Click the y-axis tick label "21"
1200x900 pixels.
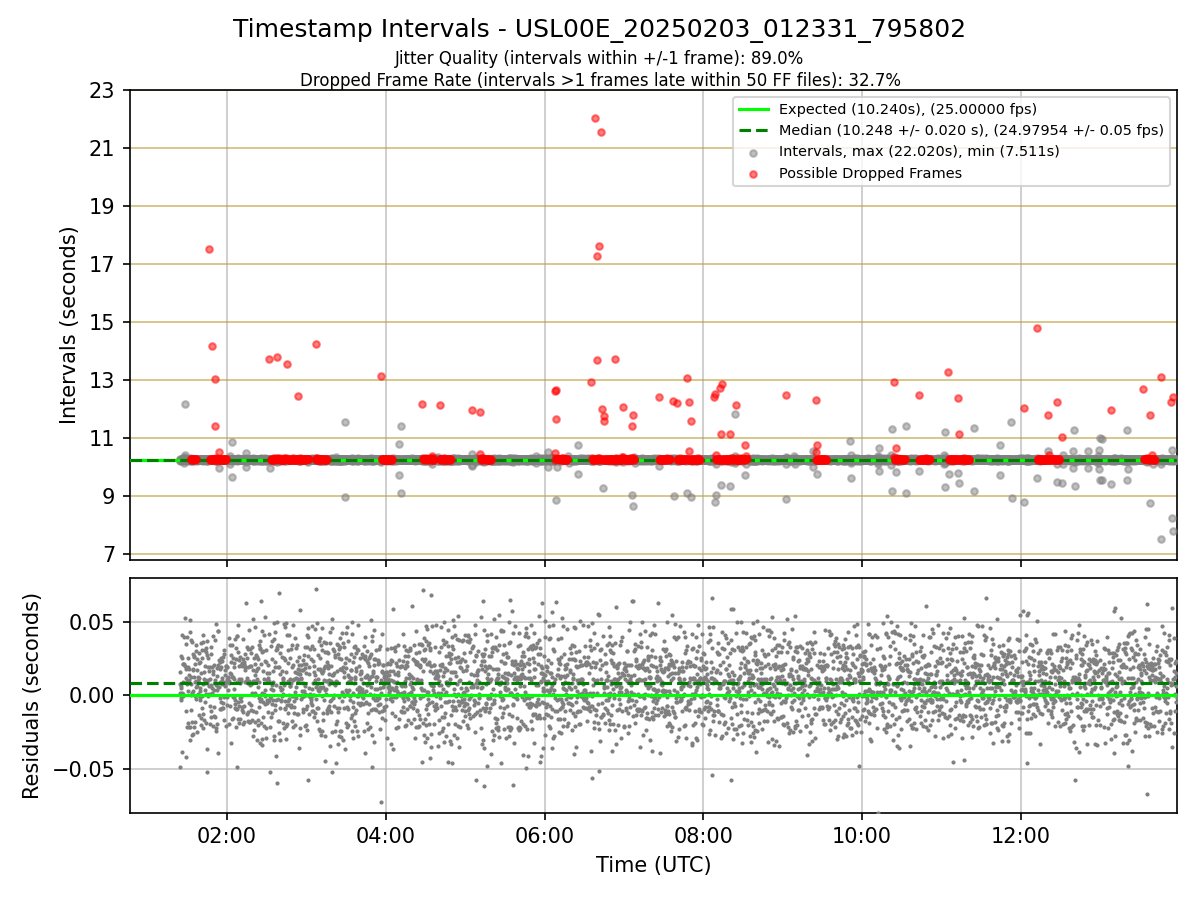[103, 149]
